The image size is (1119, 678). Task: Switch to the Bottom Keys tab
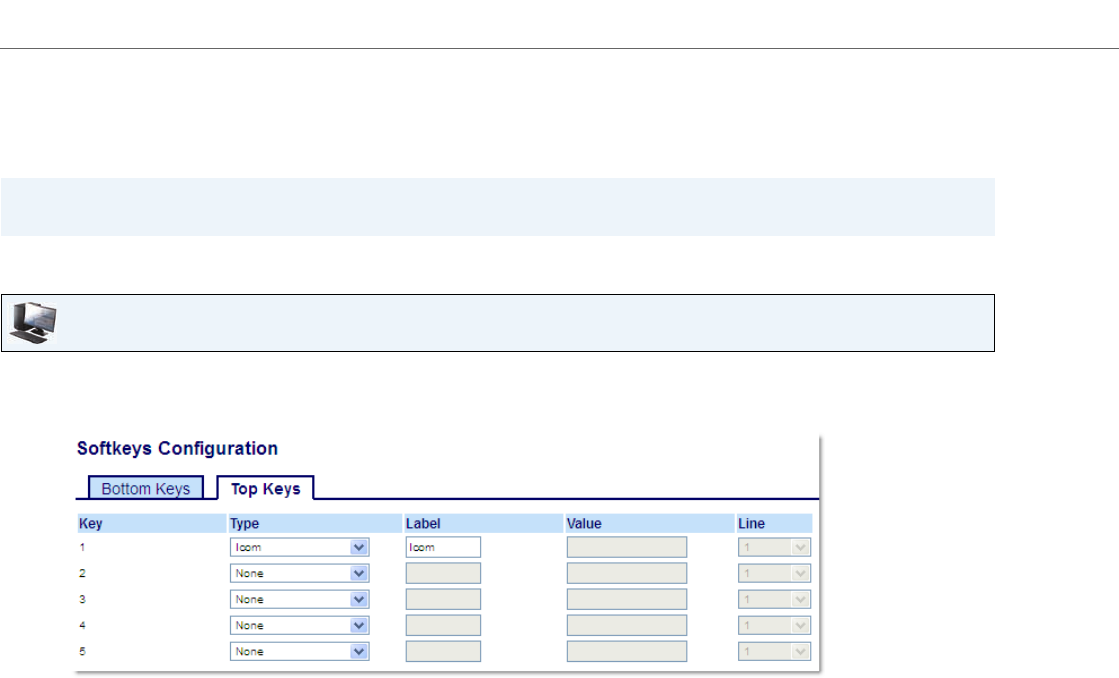click(146, 488)
